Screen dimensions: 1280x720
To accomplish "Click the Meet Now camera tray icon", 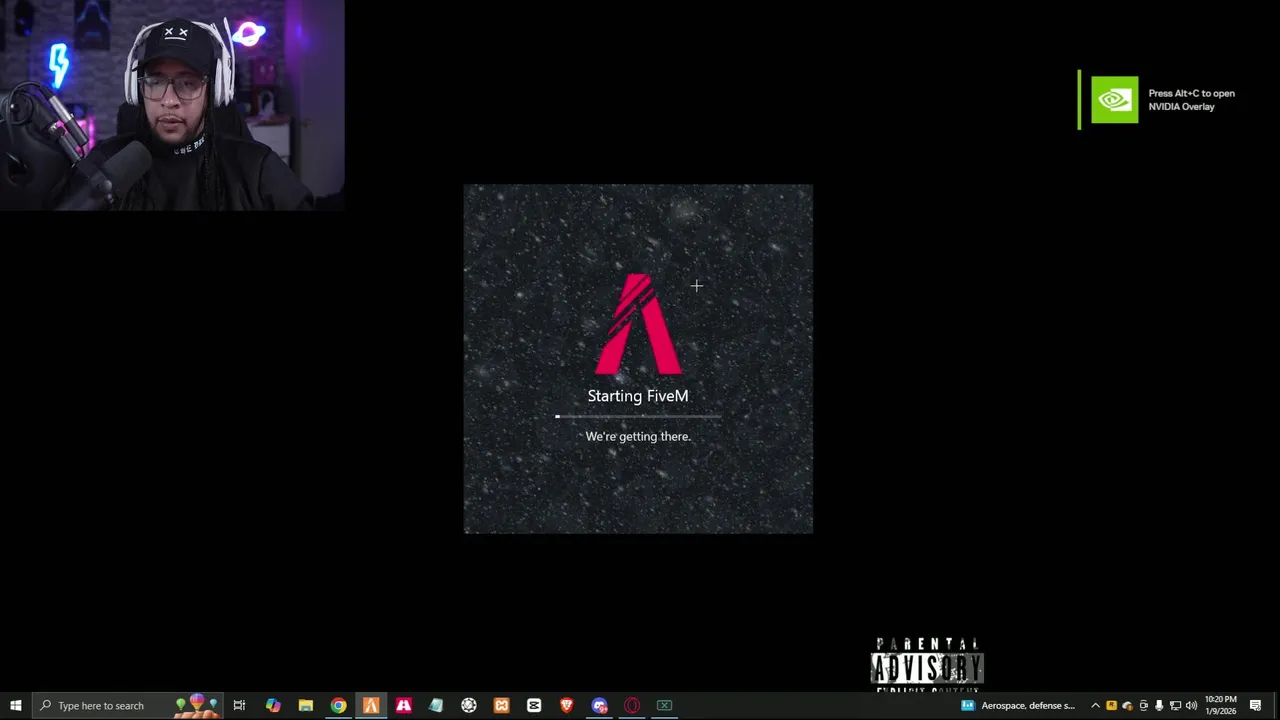I will pos(1144,705).
